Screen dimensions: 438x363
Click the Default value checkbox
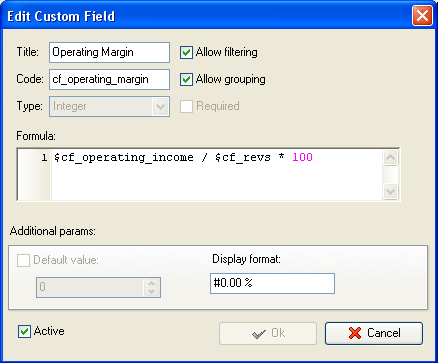click(x=23, y=260)
